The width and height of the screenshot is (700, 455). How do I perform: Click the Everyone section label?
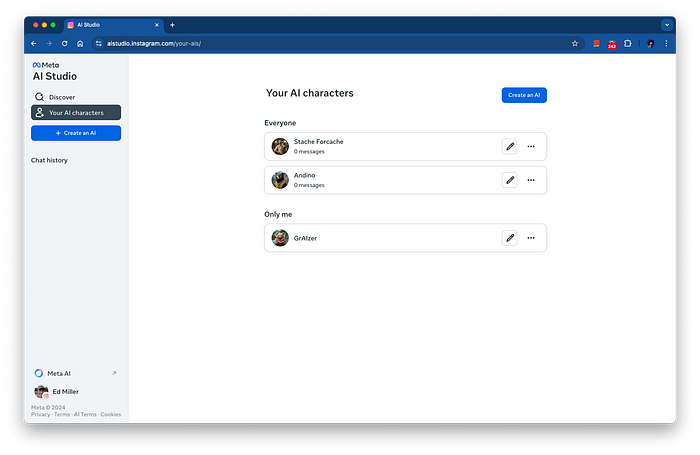[280, 123]
